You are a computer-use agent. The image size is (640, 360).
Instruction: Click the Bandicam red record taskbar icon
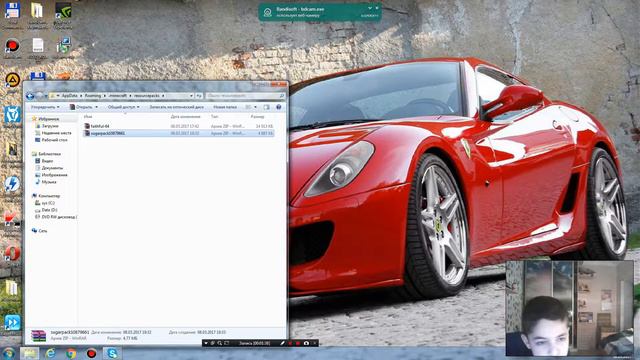click(91, 353)
